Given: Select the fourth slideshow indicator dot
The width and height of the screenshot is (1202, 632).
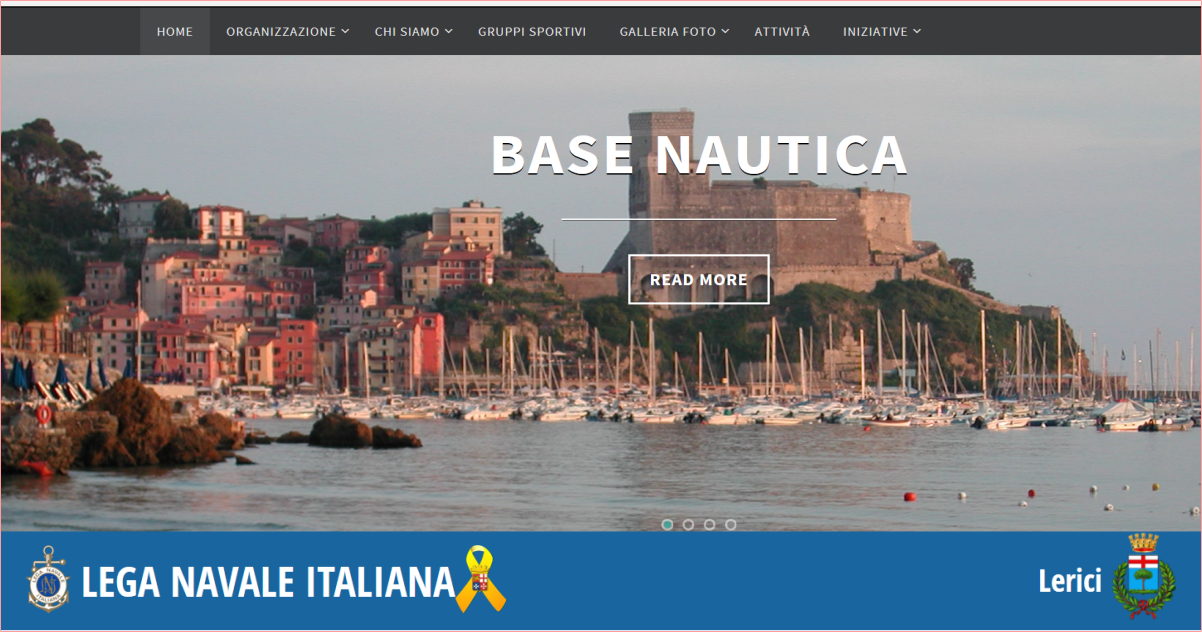Looking at the screenshot, I should point(731,524).
